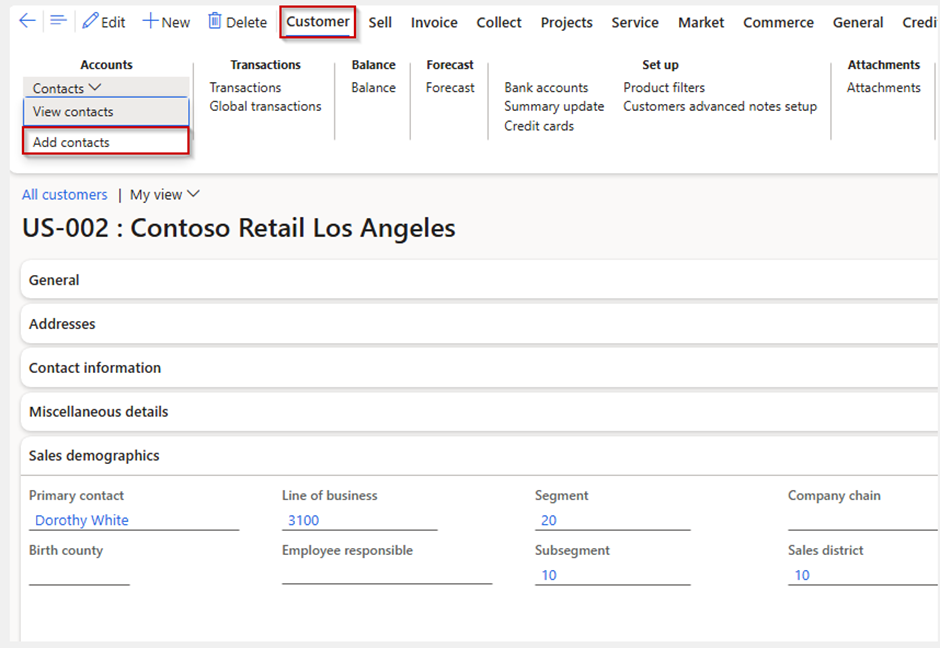940x648 pixels.
Task: Click the New plus icon
Action: pos(150,21)
